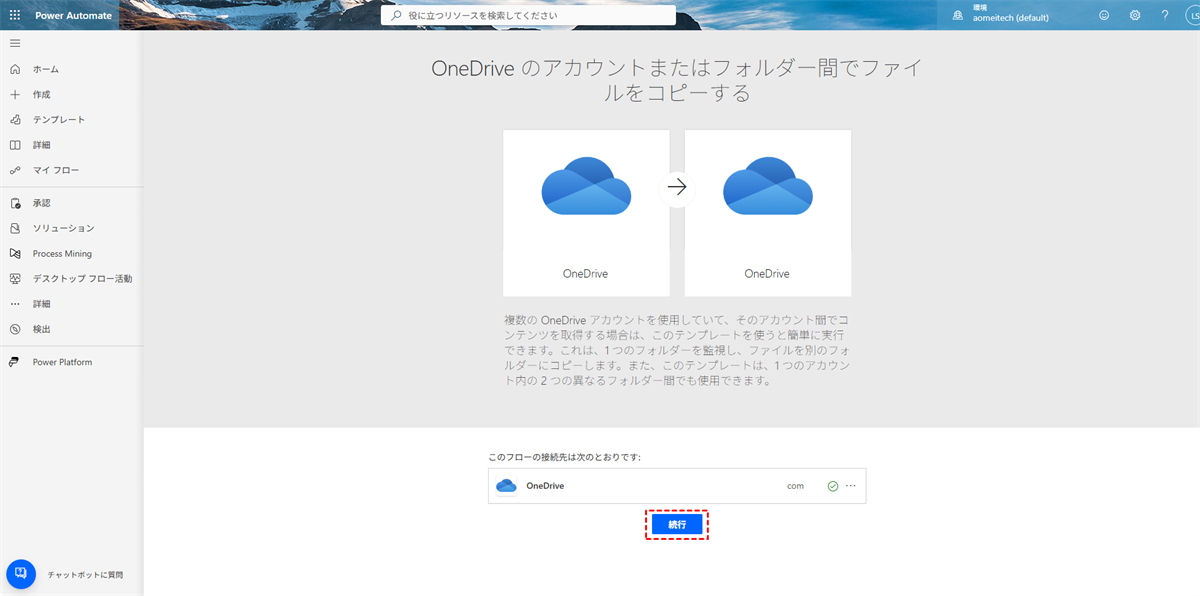Click the このフローの接続先は次のとおりです heading
The image size is (1200, 596).
click(564, 457)
